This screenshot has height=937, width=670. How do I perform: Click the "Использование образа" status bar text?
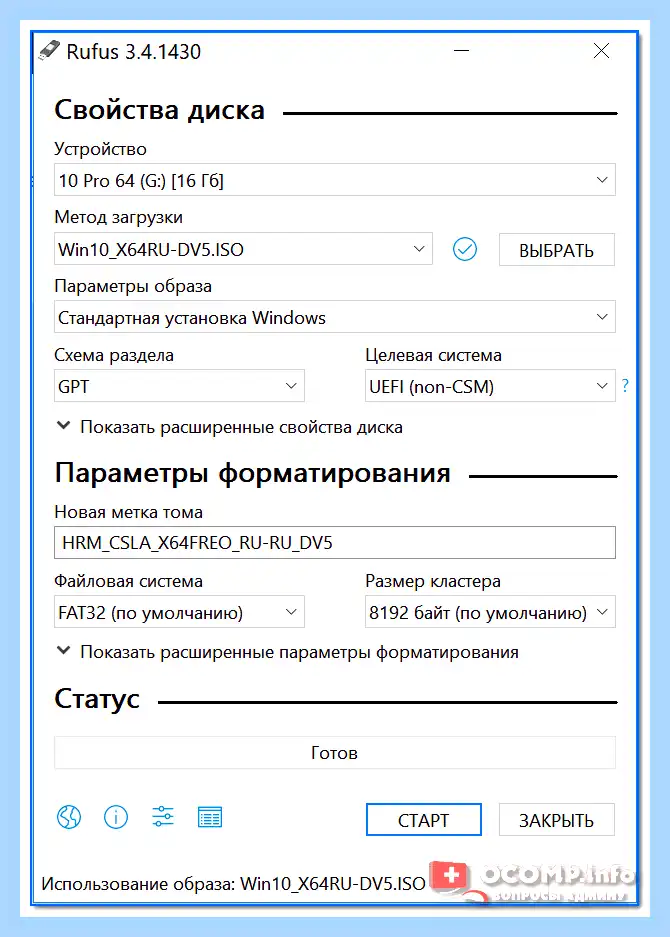click(x=233, y=884)
